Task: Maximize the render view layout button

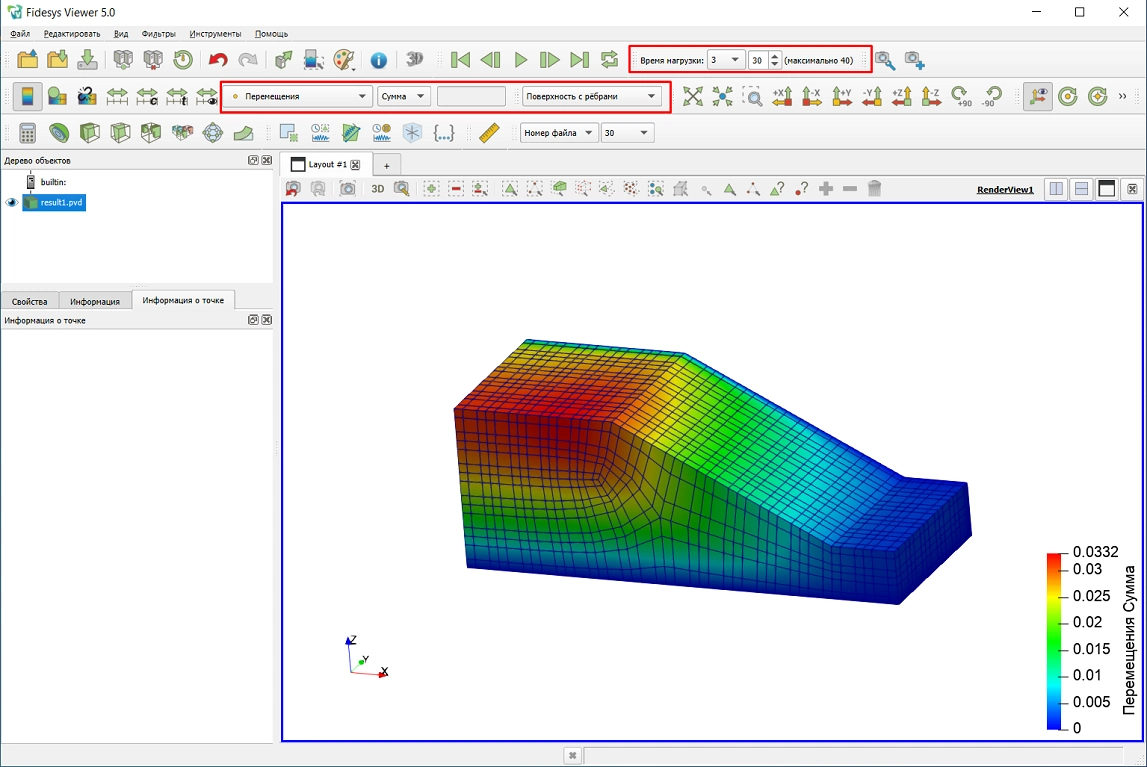Action: 1107,189
